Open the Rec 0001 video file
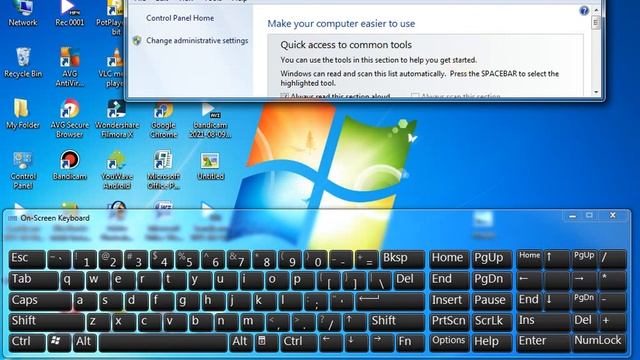 (x=70, y=13)
